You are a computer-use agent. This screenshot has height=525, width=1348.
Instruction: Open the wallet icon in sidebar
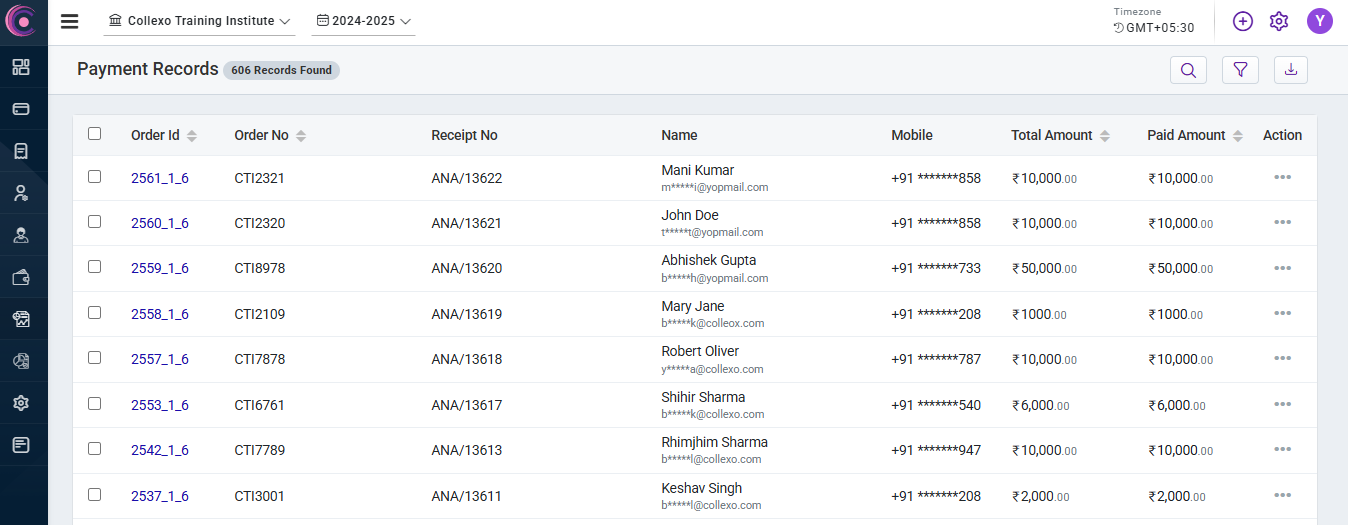(x=21, y=278)
